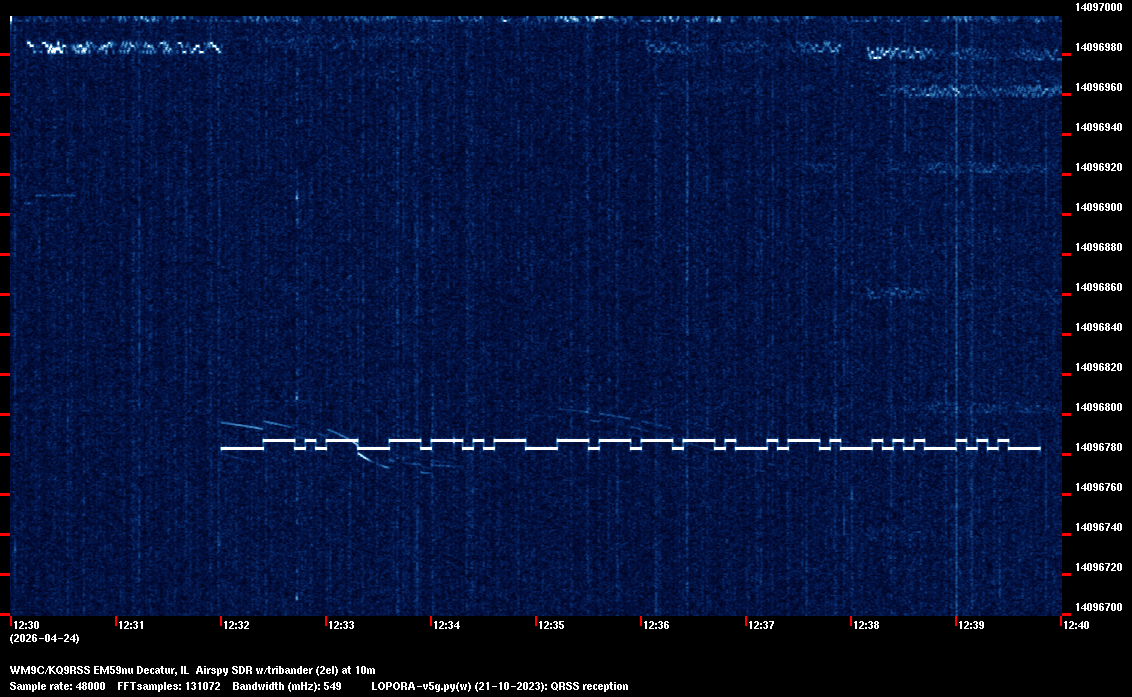Select the 14096980 frequency scale label
This screenshot has height=697, width=1132.
[x=1097, y=47]
